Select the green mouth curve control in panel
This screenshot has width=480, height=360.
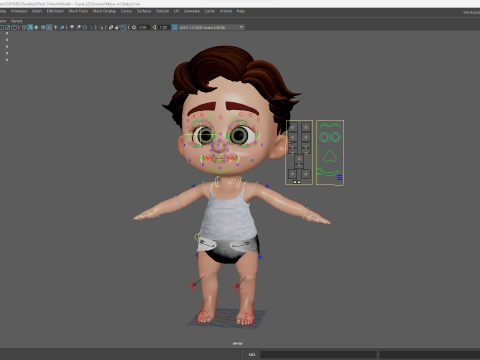point(328,172)
